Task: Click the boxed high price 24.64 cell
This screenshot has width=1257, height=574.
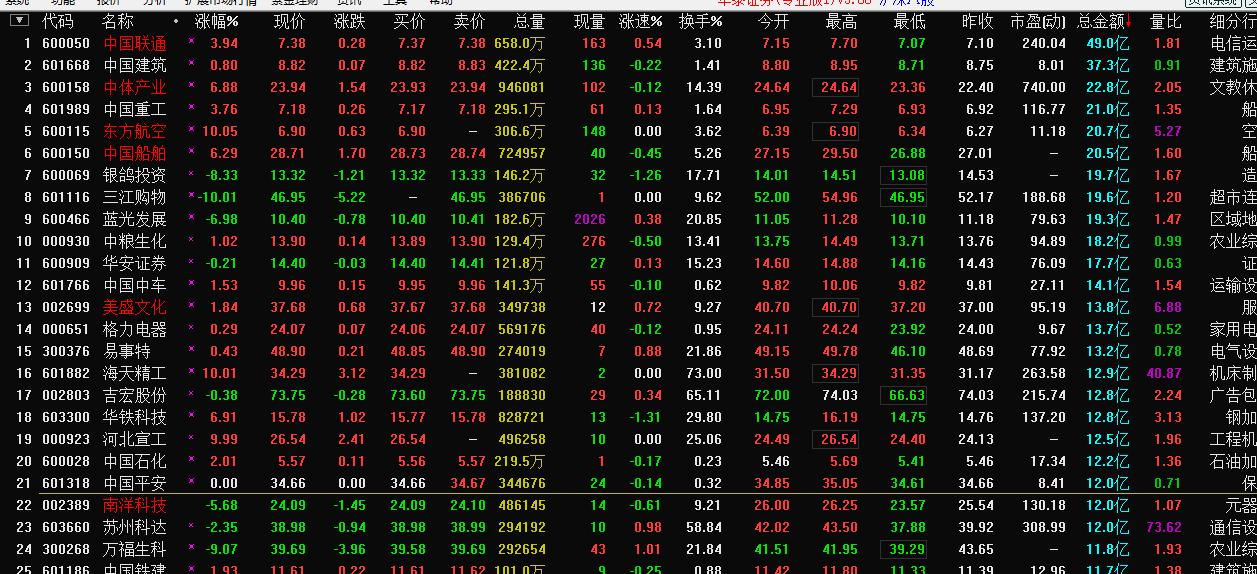Action: coord(836,87)
